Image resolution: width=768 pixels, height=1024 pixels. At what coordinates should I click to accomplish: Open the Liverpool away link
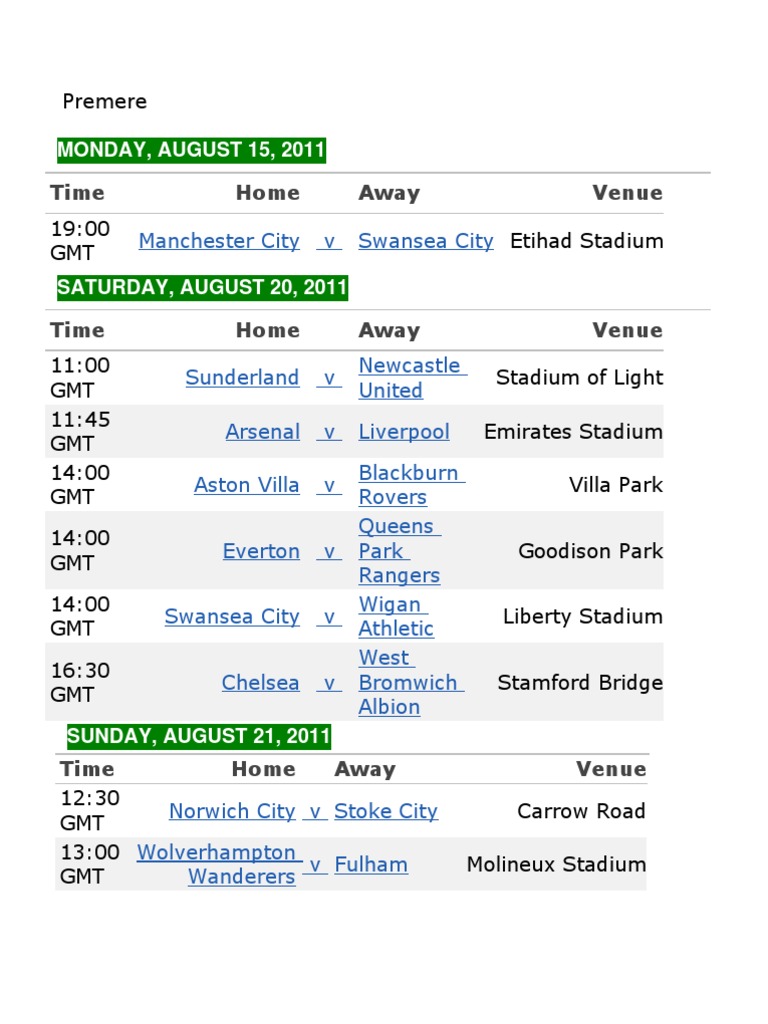tap(404, 432)
